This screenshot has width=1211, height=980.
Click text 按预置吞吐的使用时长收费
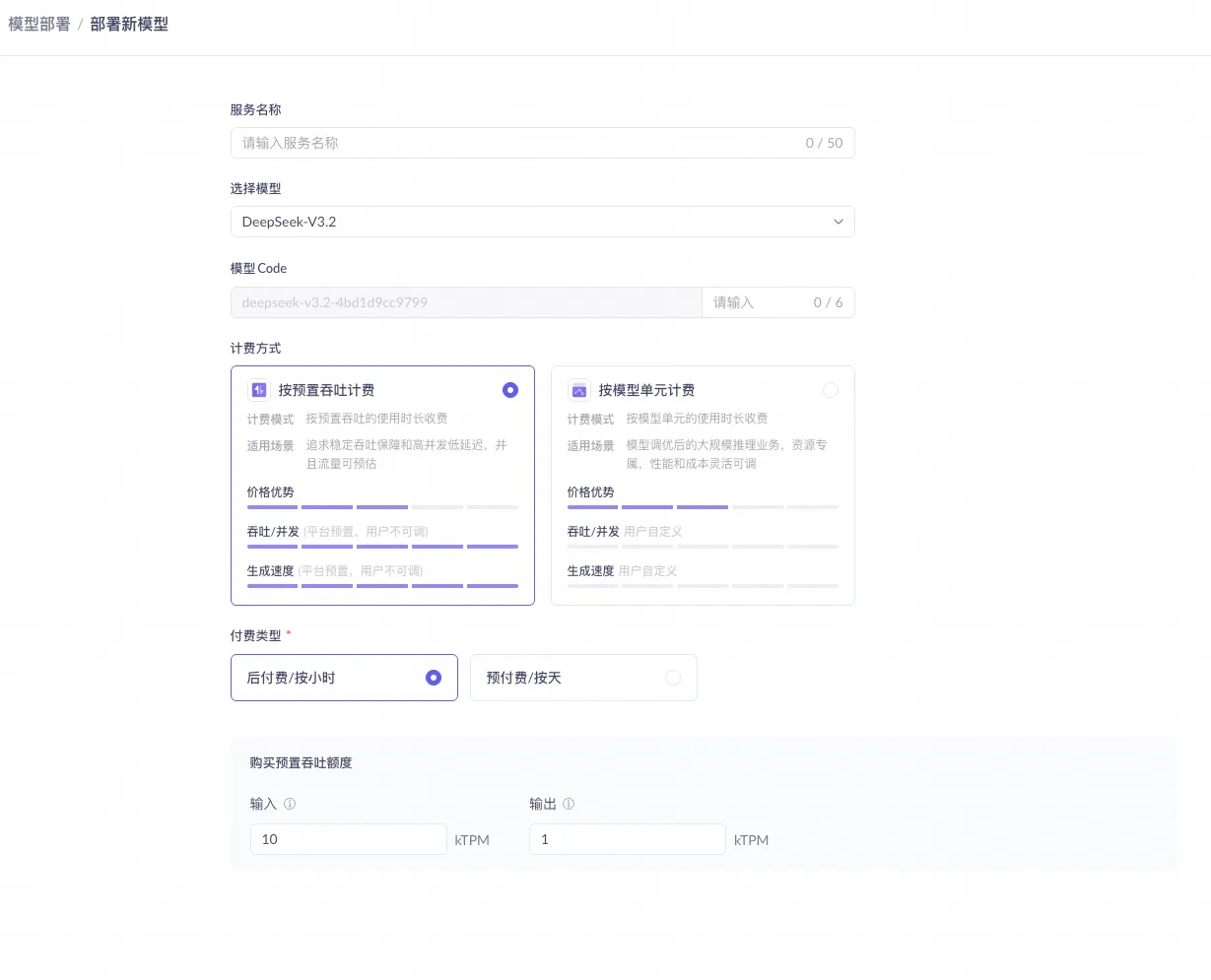point(376,419)
